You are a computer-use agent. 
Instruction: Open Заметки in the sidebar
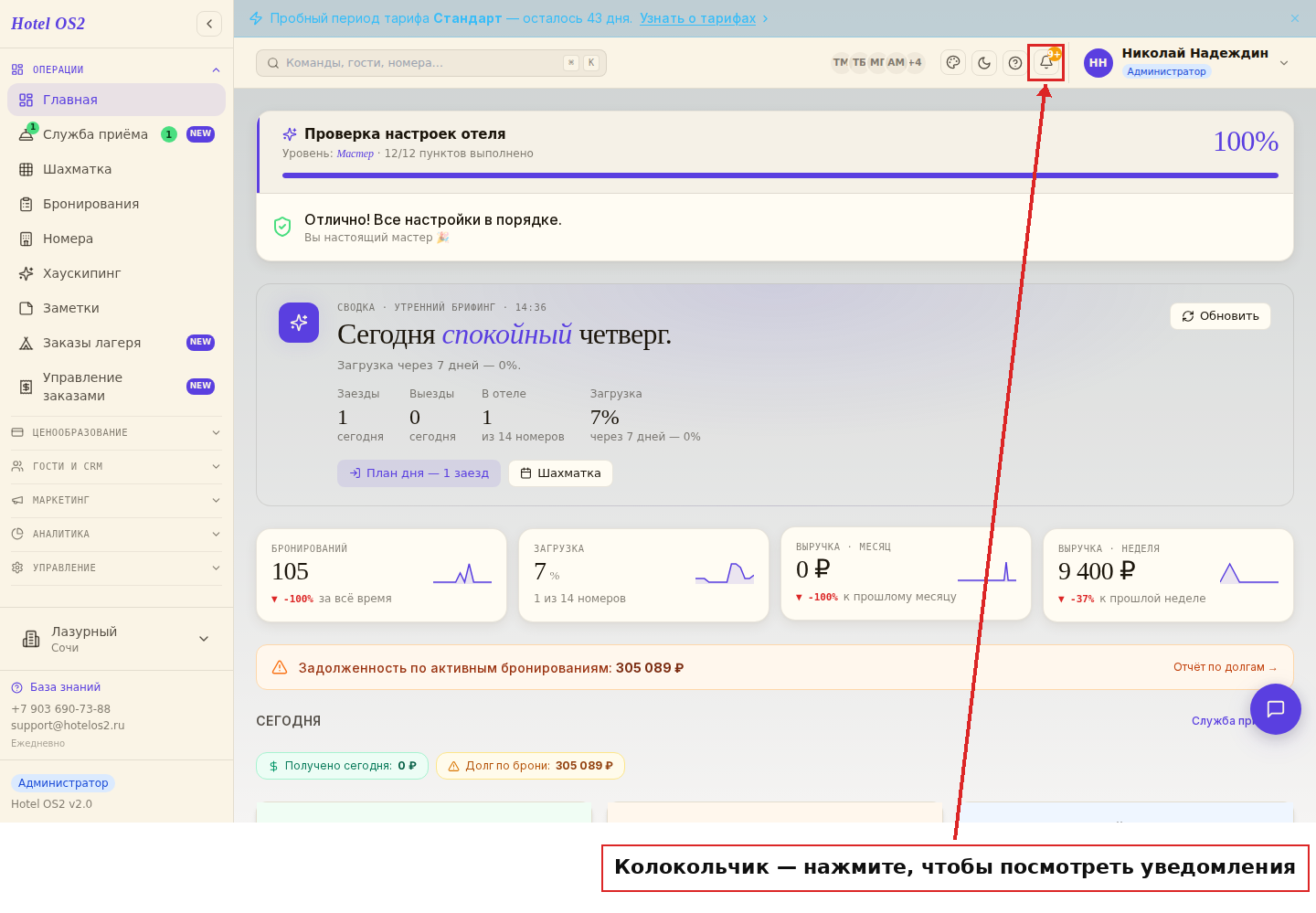(116, 308)
